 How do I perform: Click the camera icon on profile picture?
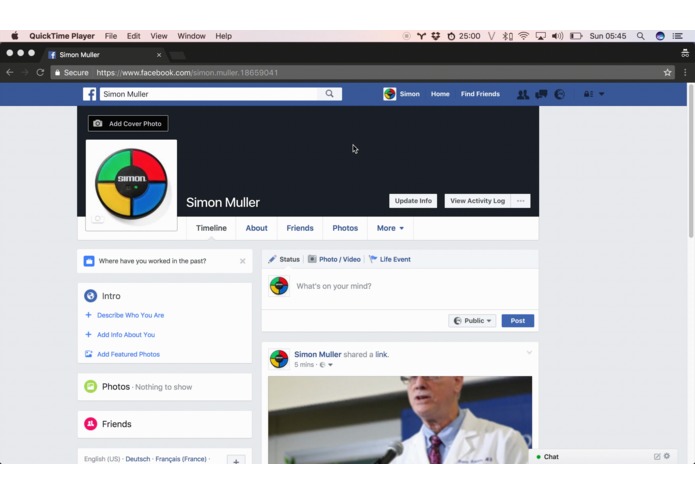pyautogui.click(x=98, y=219)
